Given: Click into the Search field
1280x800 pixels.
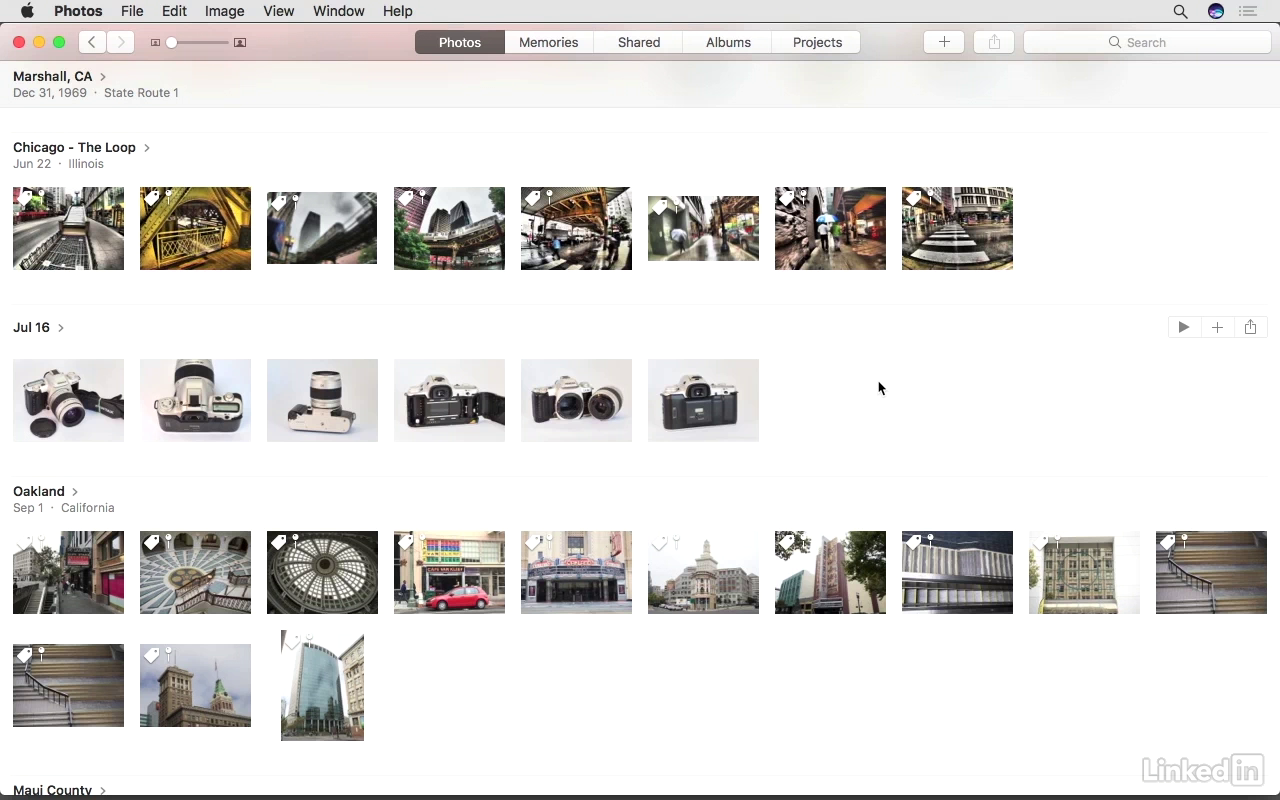Looking at the screenshot, I should click(x=1147, y=42).
